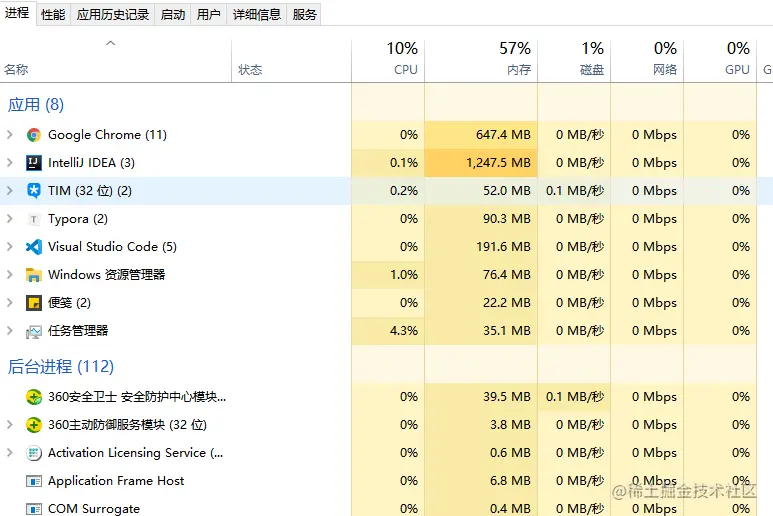Select the Google Chrome (11) row name
The width and height of the screenshot is (773, 516).
(x=107, y=135)
